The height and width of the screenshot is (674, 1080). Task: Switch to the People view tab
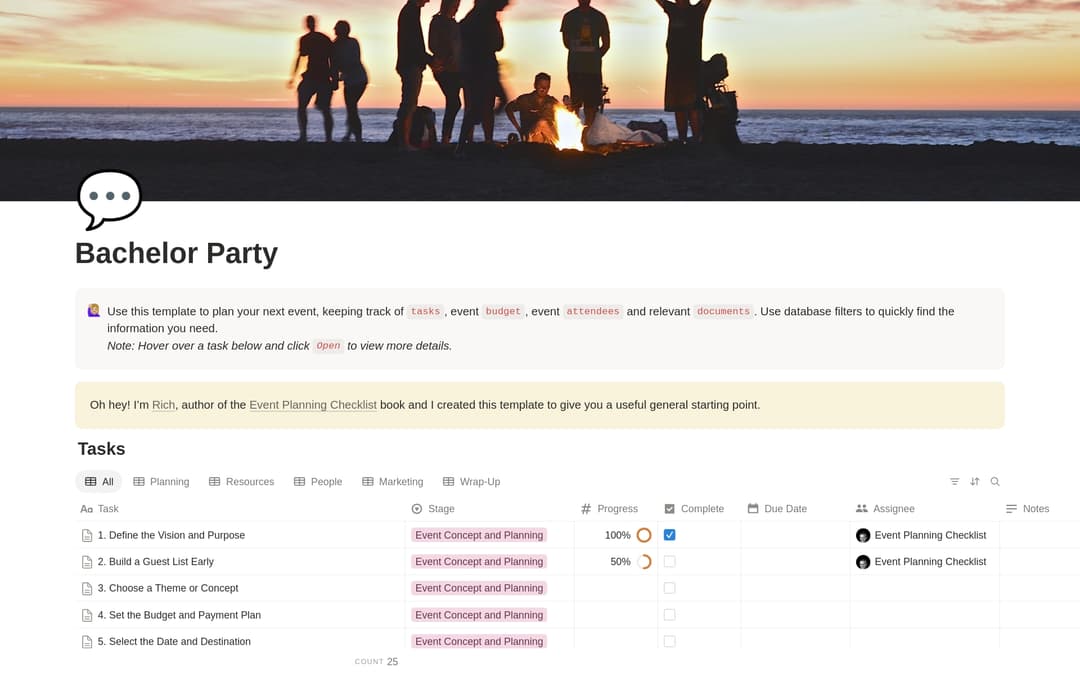click(x=318, y=482)
